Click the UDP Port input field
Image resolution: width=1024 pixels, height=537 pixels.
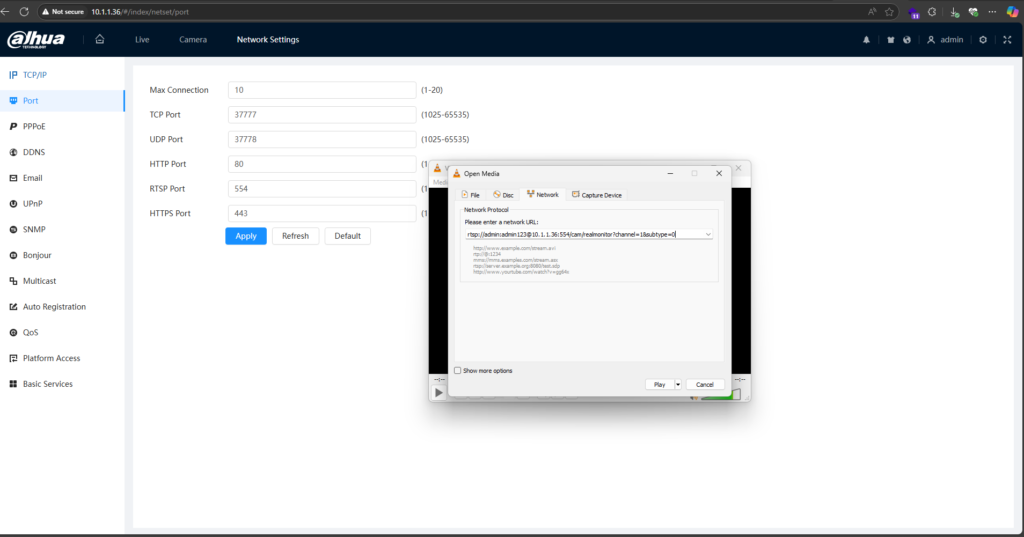coord(322,139)
